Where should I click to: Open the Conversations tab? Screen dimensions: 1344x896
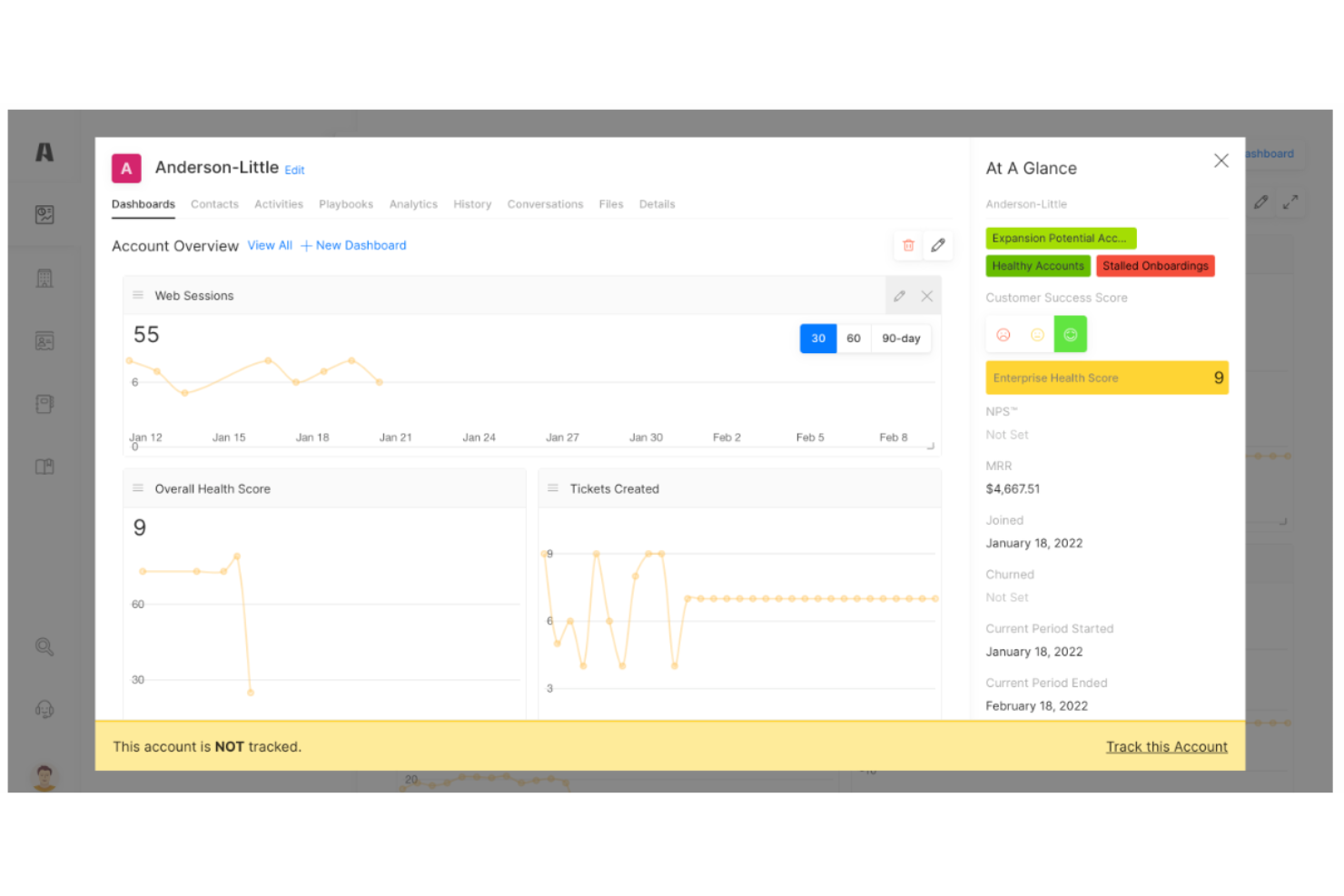coord(545,204)
